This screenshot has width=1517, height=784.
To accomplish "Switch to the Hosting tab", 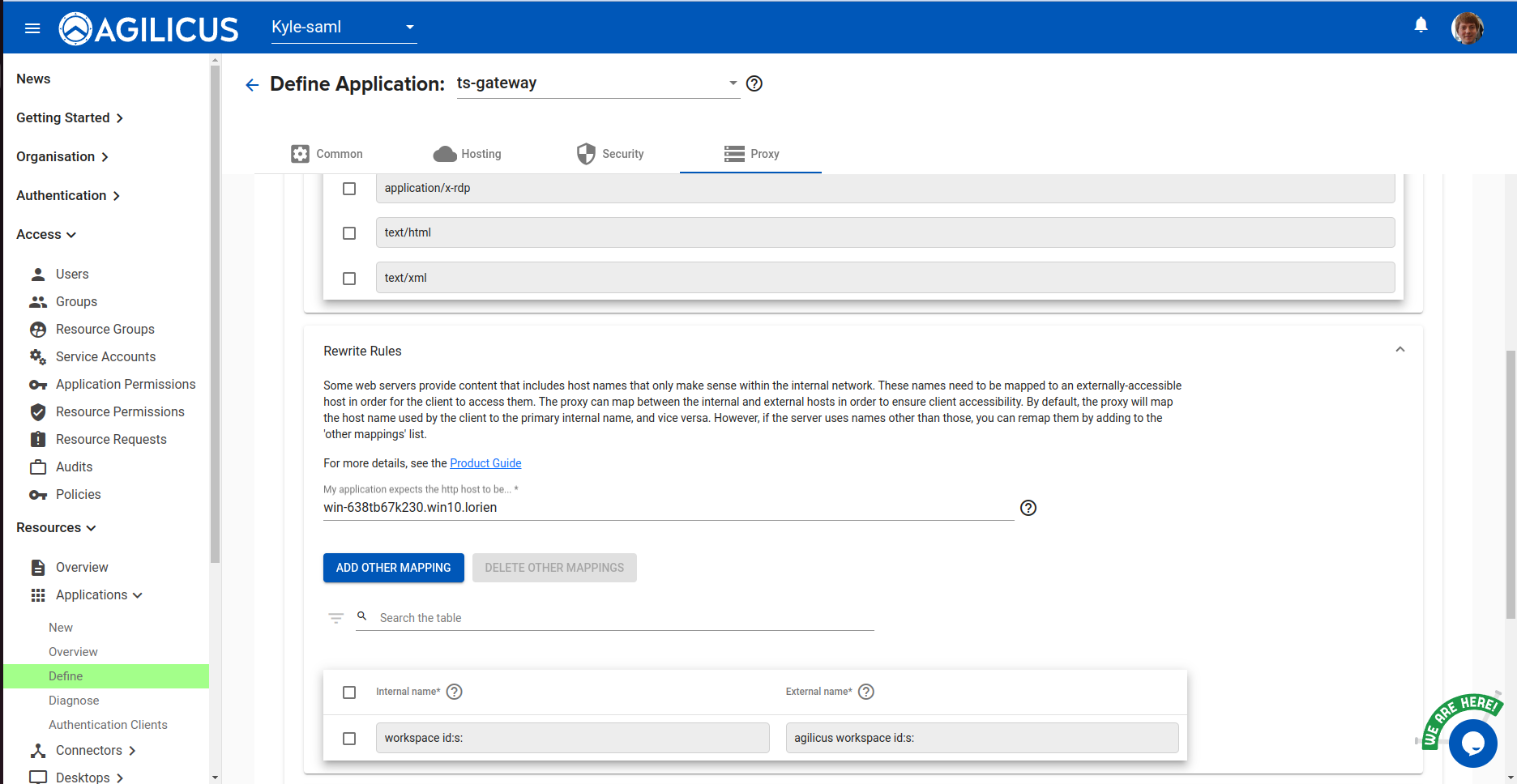I will pyautogui.click(x=468, y=153).
